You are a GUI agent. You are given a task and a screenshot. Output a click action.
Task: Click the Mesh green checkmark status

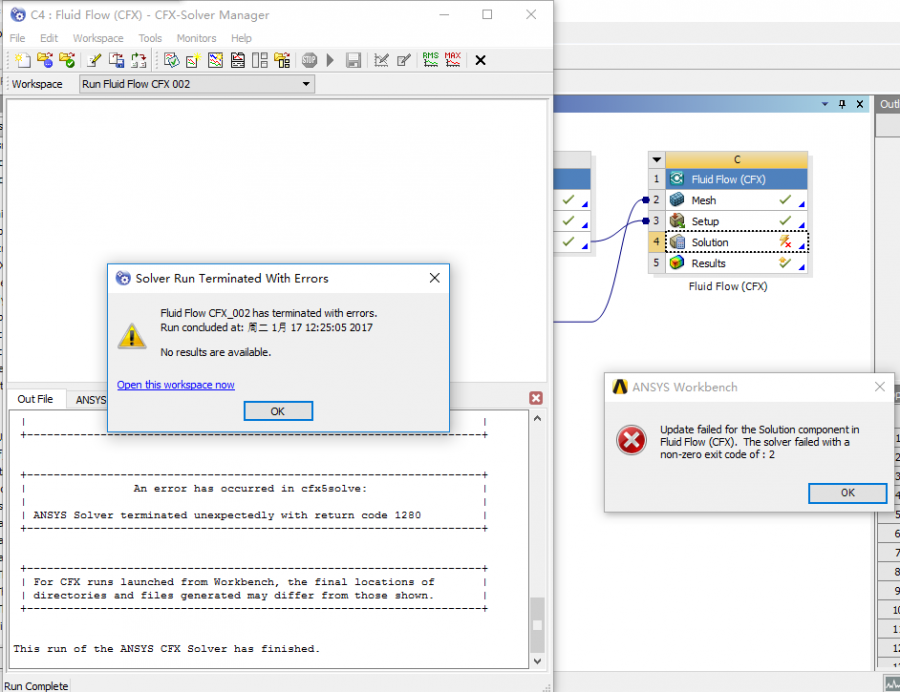(x=785, y=200)
